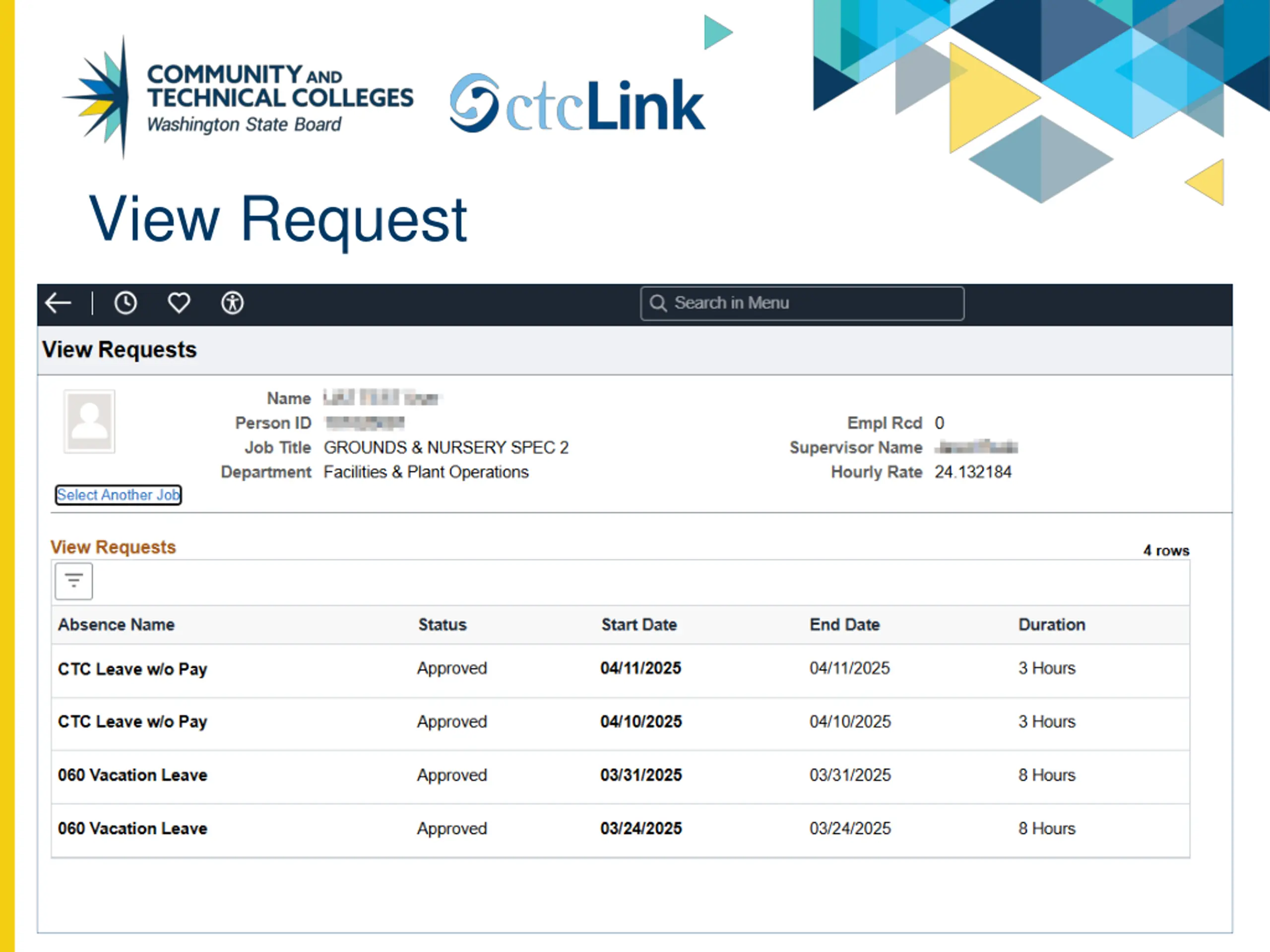This screenshot has width=1270, height=952.
Task: Sort by Duration column header
Action: pos(1052,625)
